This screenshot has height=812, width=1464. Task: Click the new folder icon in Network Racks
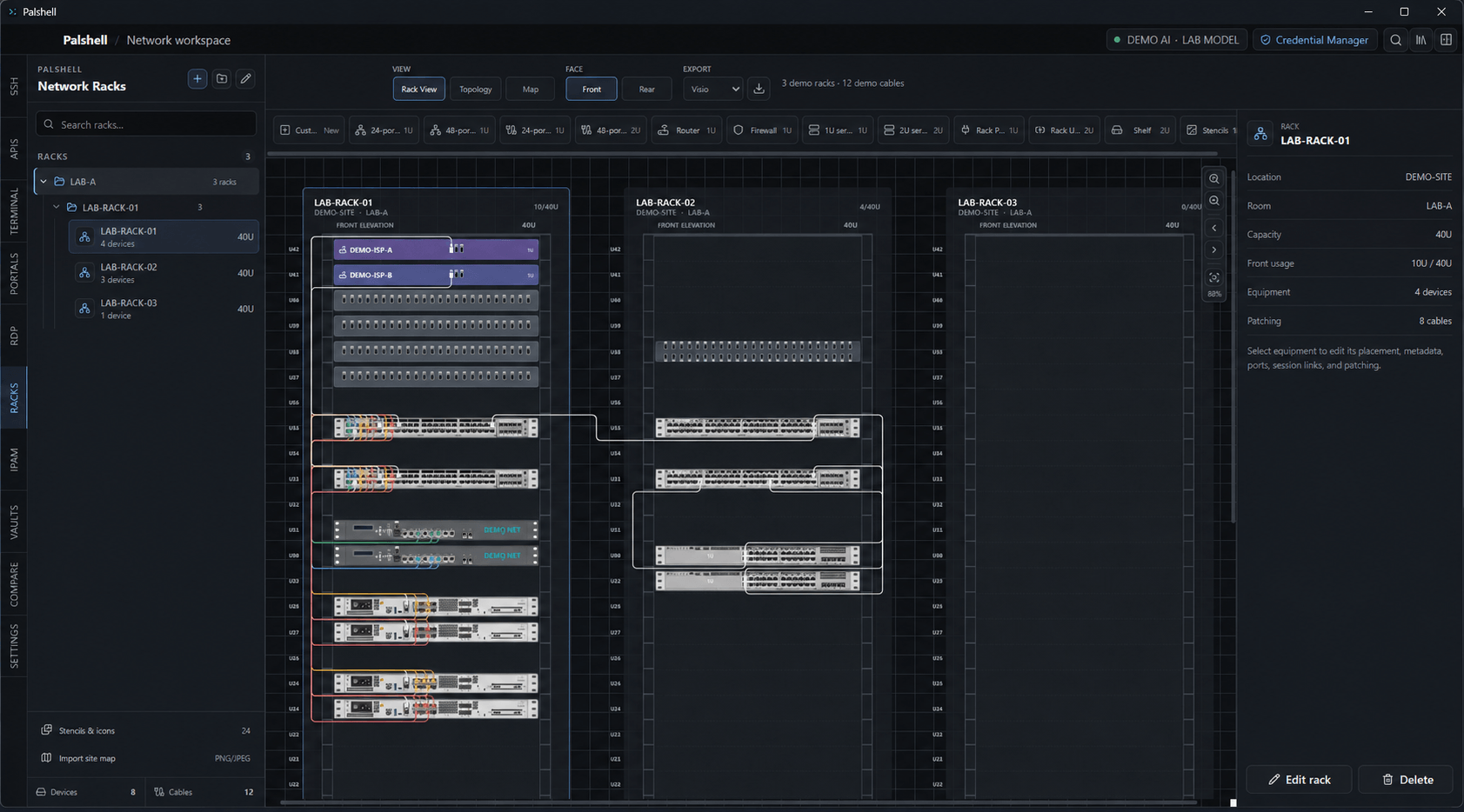(x=222, y=79)
